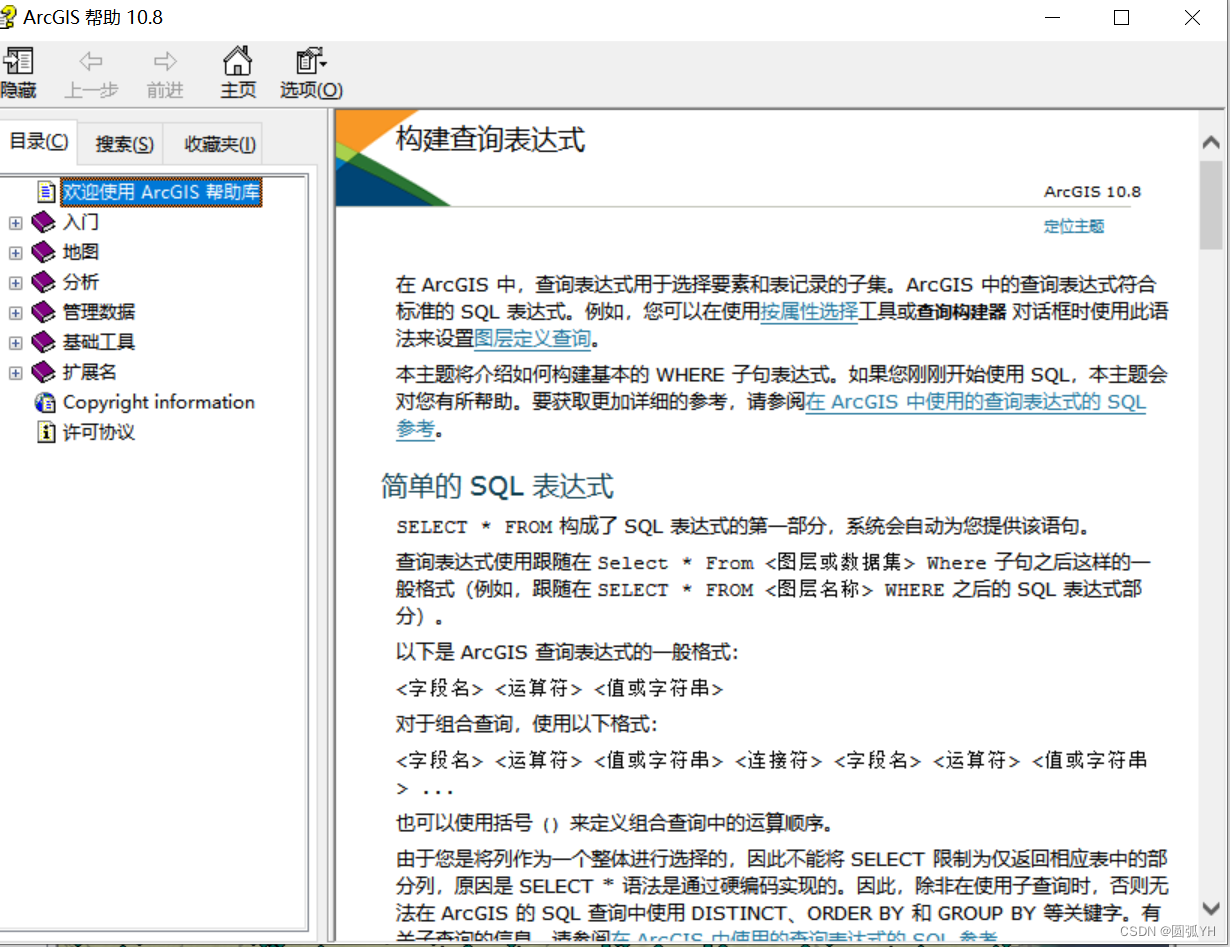This screenshot has height=947, width=1230.
Task: Click the page icon beside 欢迎使用 ArcGIS 帮助库
Action: [x=45, y=191]
